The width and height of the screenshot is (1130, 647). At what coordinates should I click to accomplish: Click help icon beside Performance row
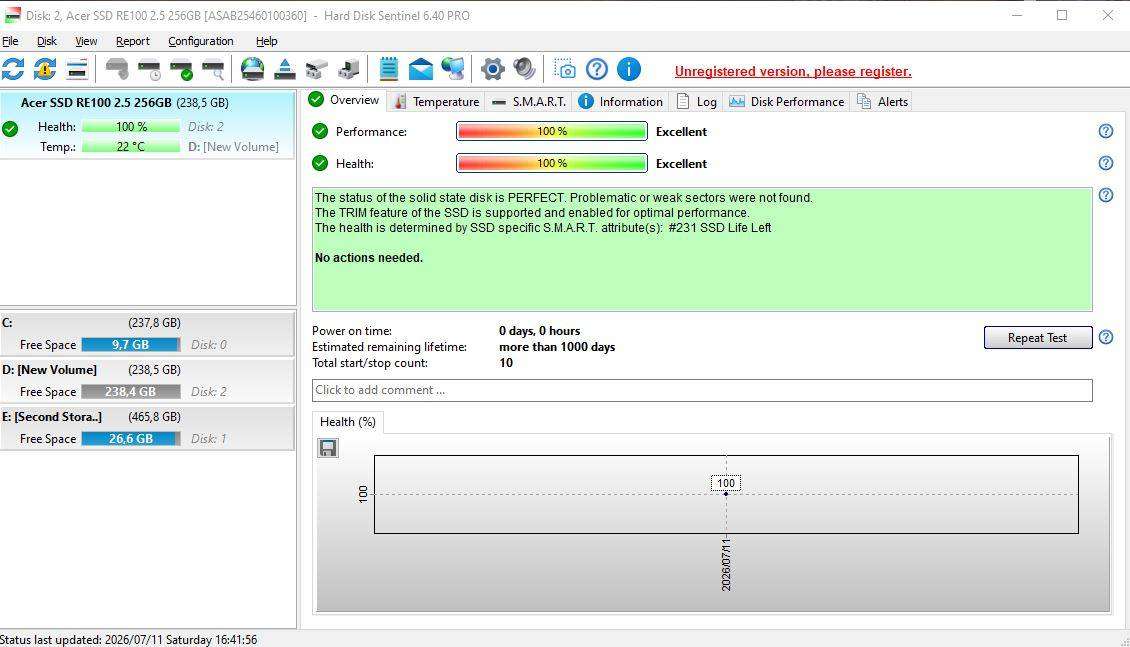pos(1105,131)
